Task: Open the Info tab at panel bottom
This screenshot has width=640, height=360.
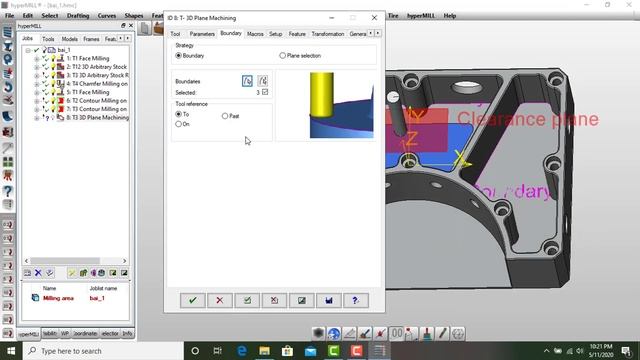Action: [x=127, y=333]
